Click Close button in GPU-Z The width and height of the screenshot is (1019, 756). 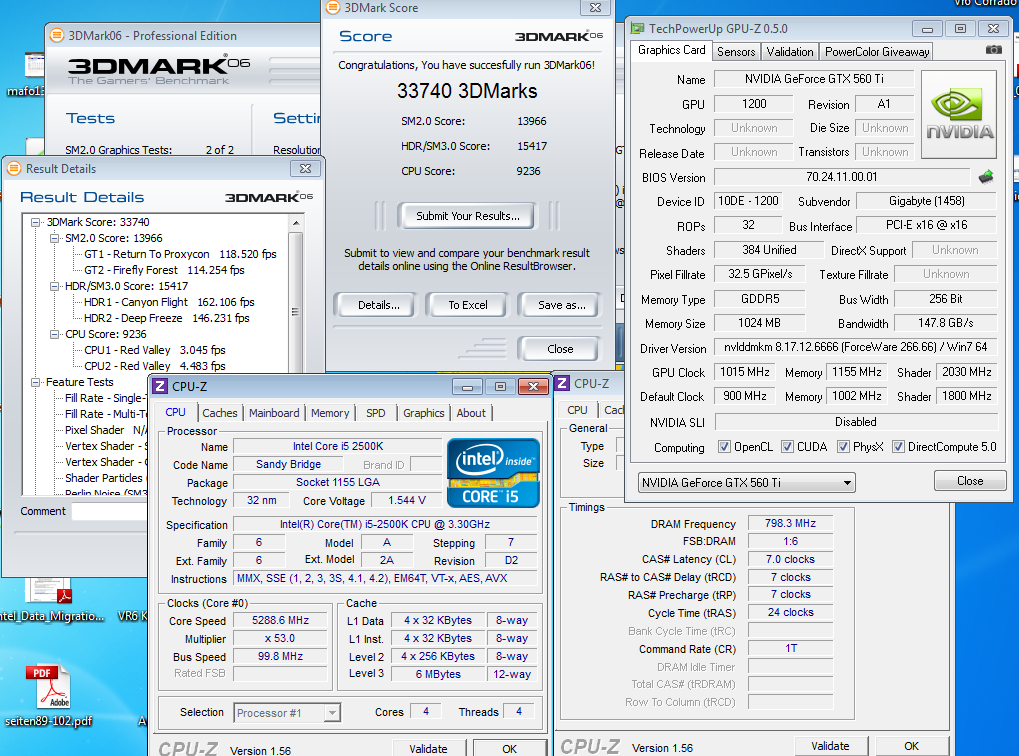[970, 481]
